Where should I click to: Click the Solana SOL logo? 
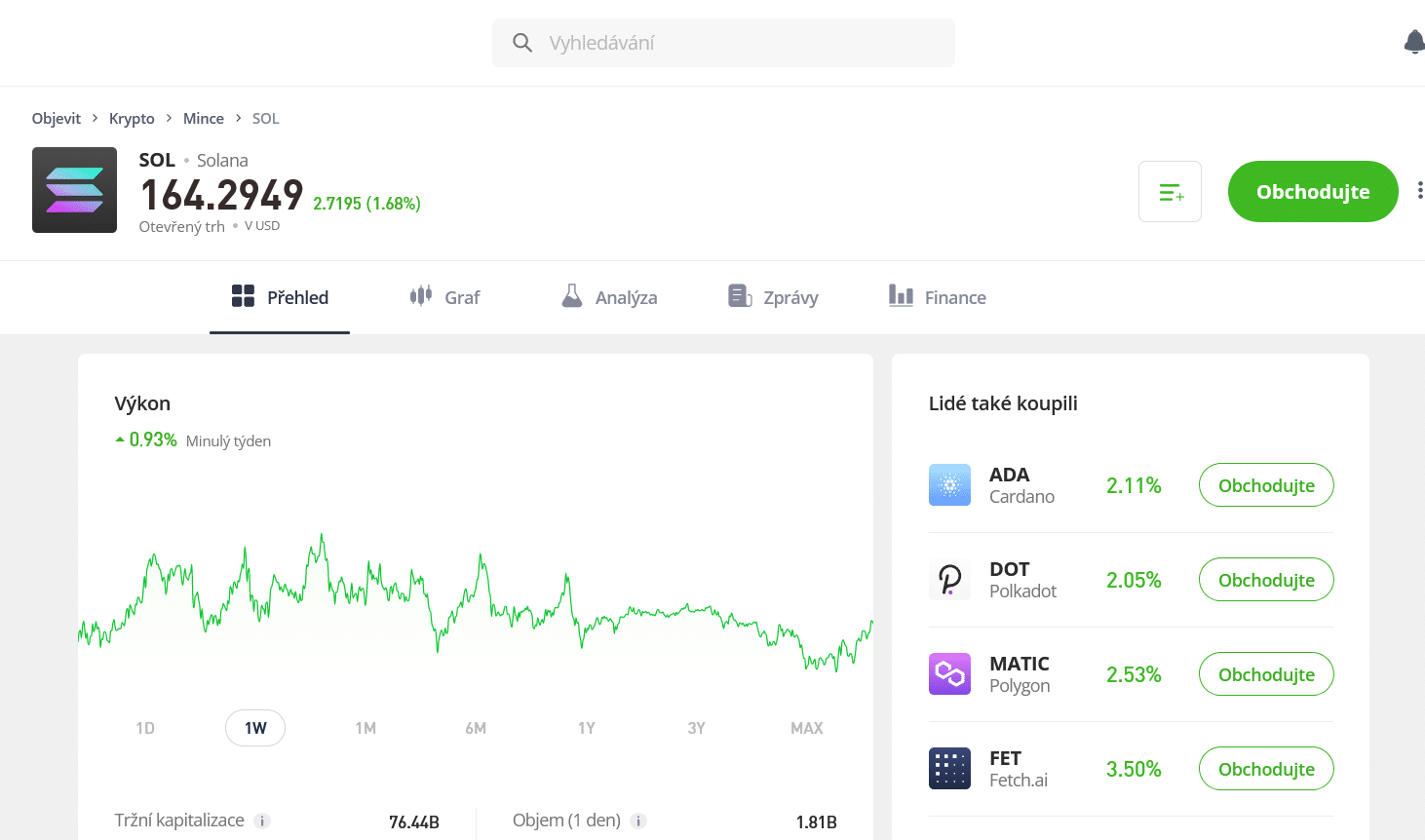[74, 190]
